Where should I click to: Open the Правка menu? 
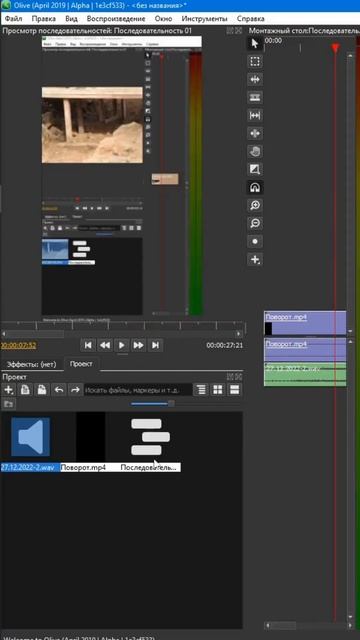pos(44,19)
